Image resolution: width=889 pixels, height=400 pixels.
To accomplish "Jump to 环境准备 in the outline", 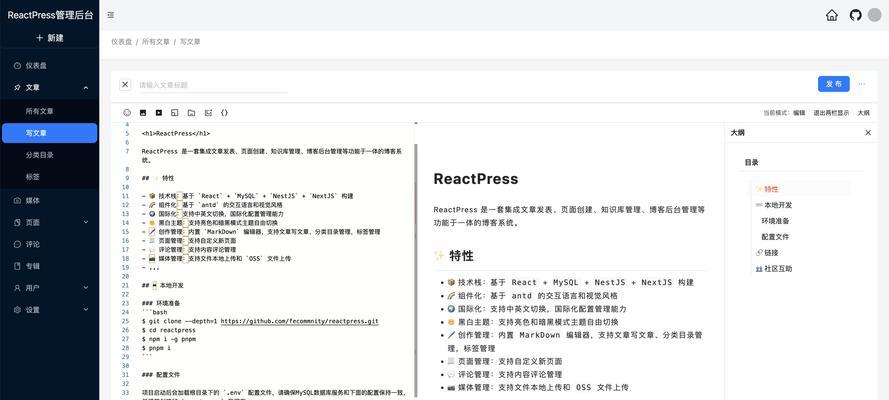I will click(x=775, y=221).
